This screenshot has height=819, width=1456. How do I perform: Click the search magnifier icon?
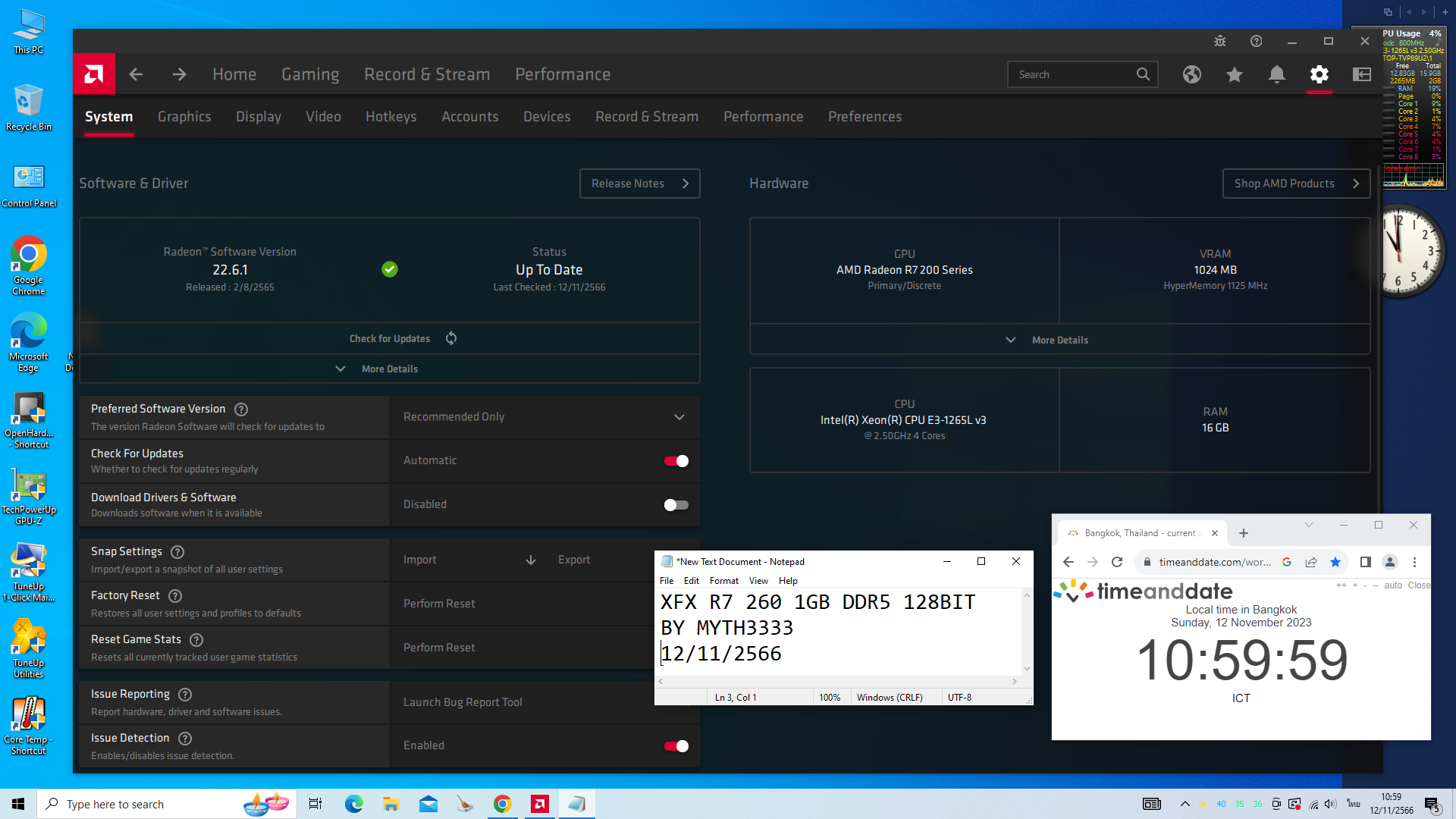(x=1143, y=74)
